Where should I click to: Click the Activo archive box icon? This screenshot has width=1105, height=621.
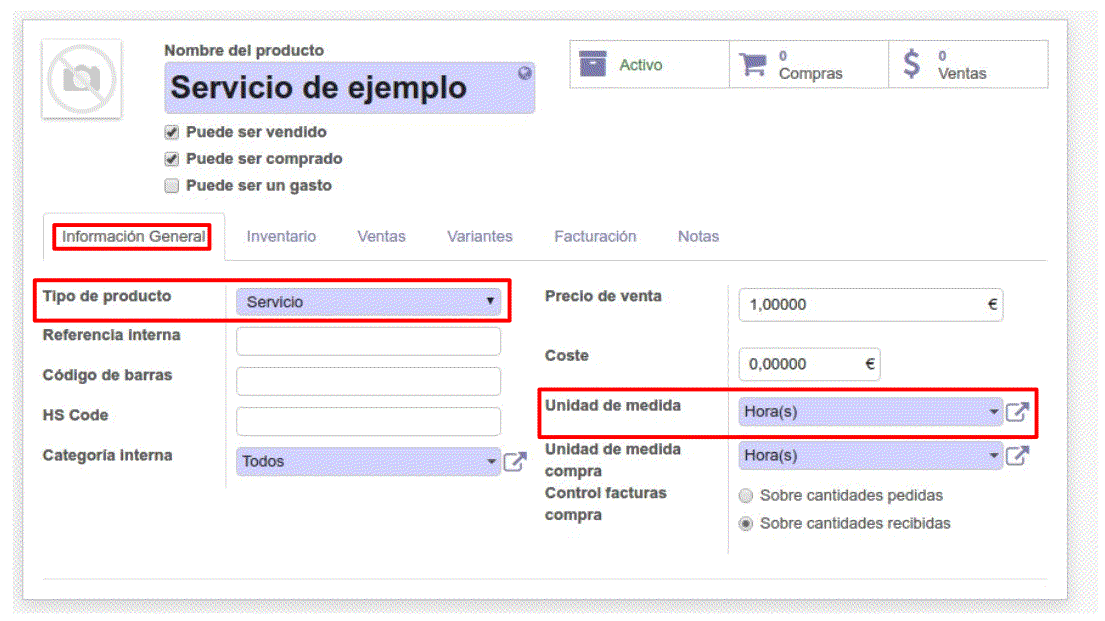(593, 65)
